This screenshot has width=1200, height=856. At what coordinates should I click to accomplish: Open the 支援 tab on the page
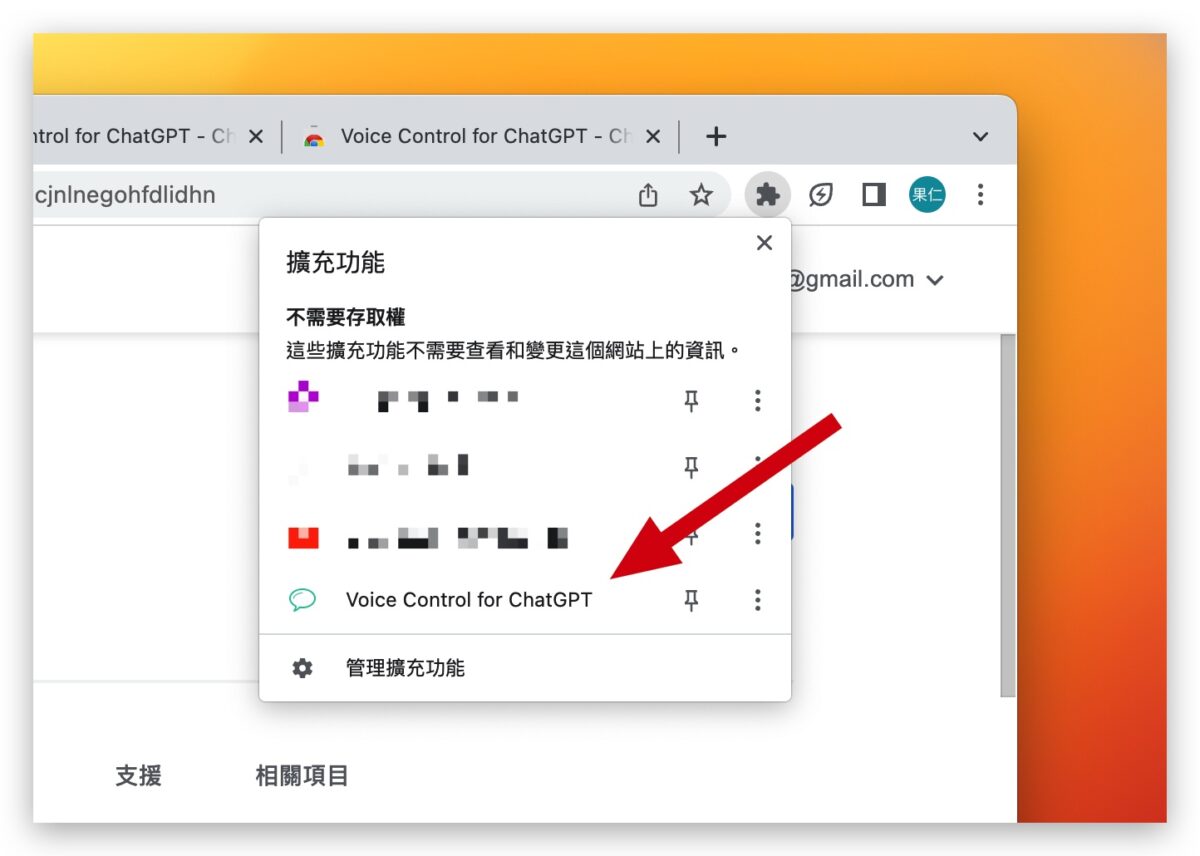pos(138,776)
